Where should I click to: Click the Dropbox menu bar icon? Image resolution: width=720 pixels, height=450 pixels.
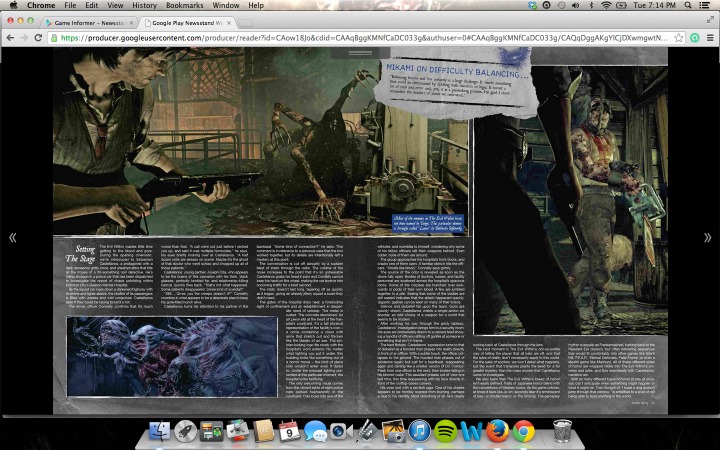(x=532, y=5)
